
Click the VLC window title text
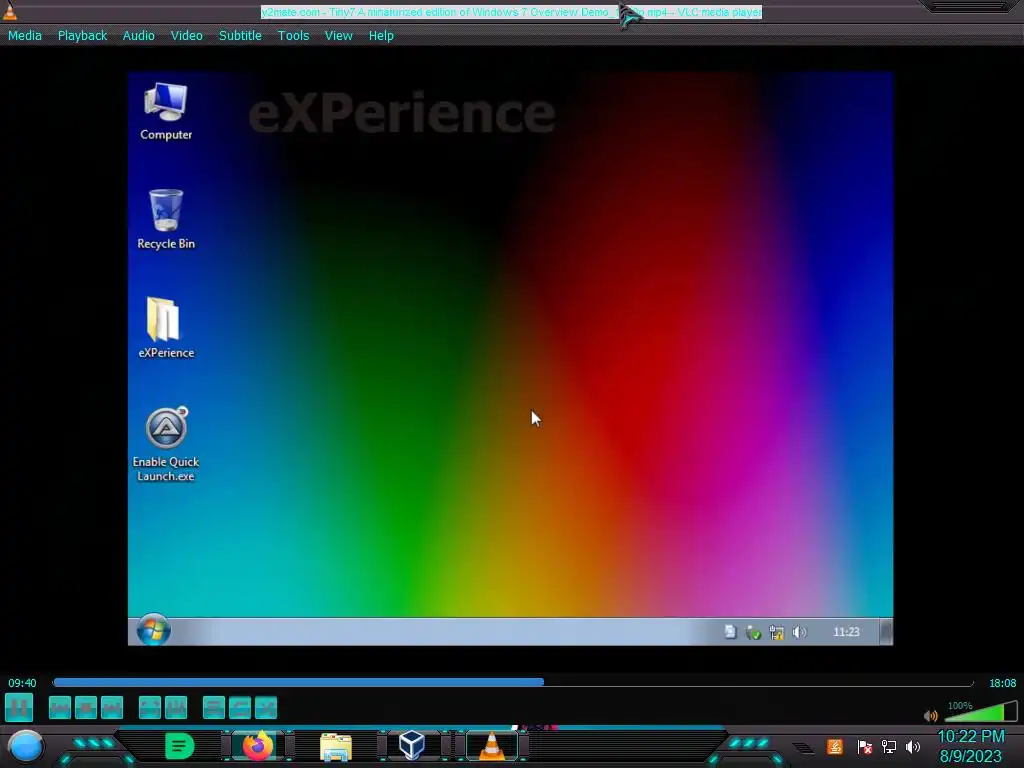[511, 12]
